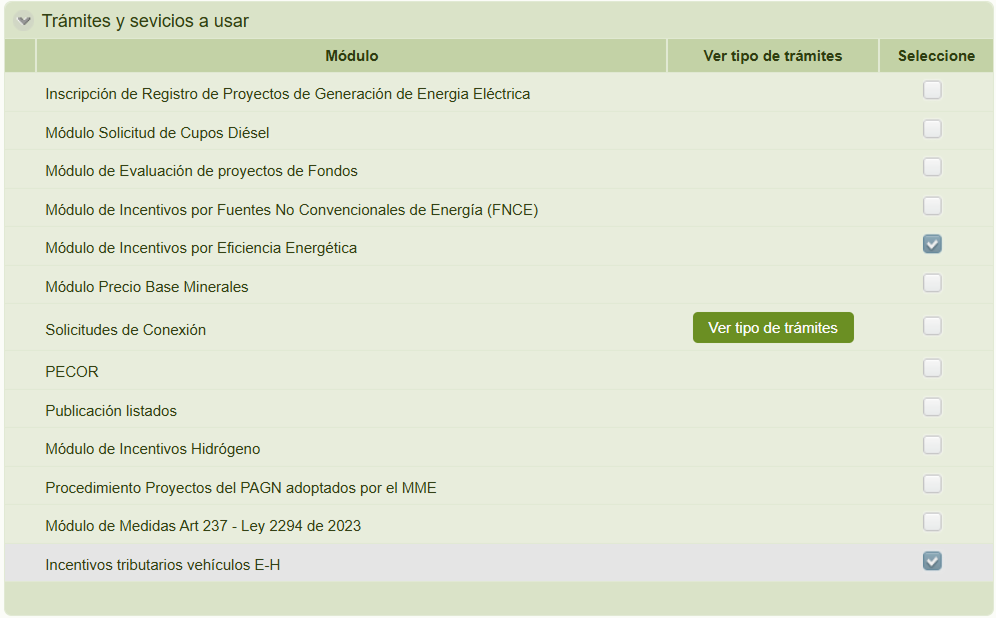Screen dimensions: 996x618
Task: Uncheck Incentivos tributarios vehículos E-H
Action: tap(932, 561)
